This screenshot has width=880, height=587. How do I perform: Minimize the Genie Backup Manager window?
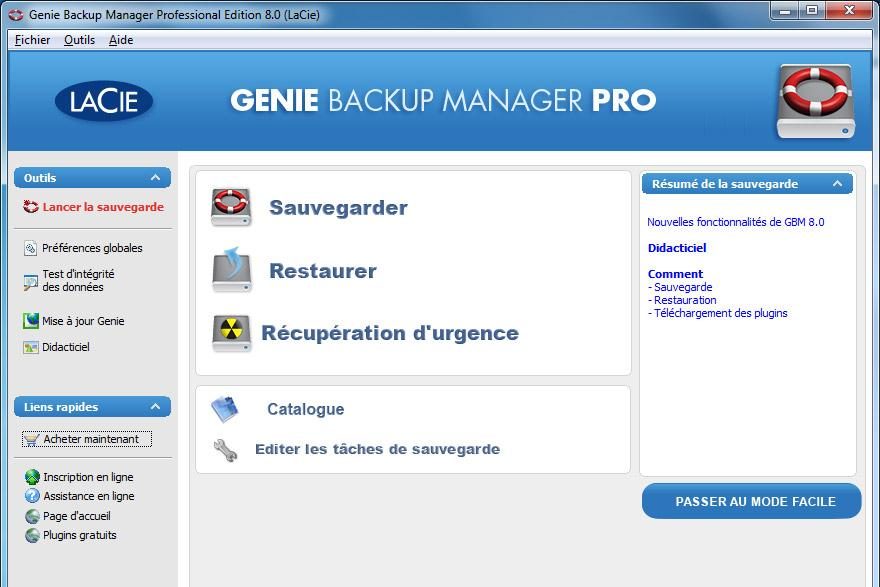[x=785, y=11]
